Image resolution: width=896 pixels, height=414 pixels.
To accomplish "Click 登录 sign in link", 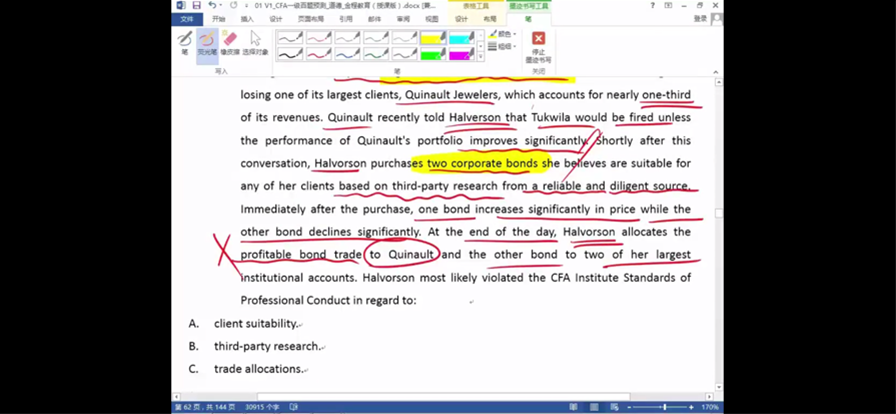I will (700, 19).
